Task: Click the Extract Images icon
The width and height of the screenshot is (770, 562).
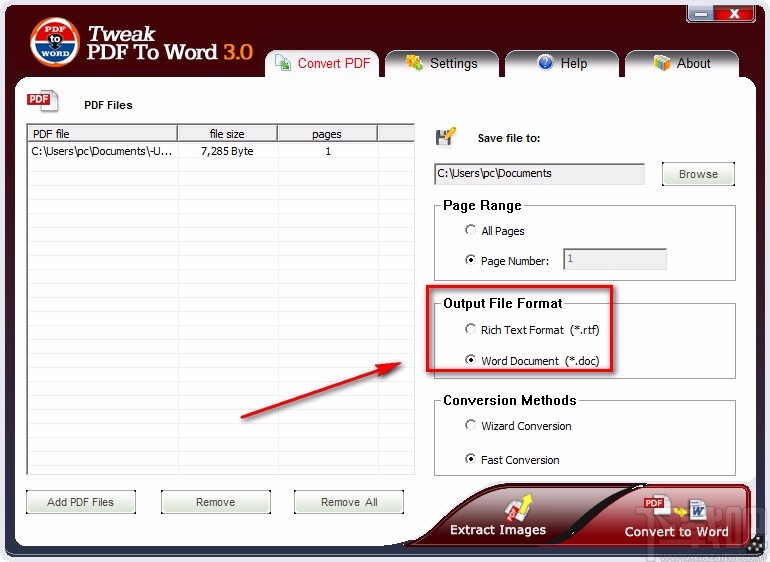Action: [519, 507]
